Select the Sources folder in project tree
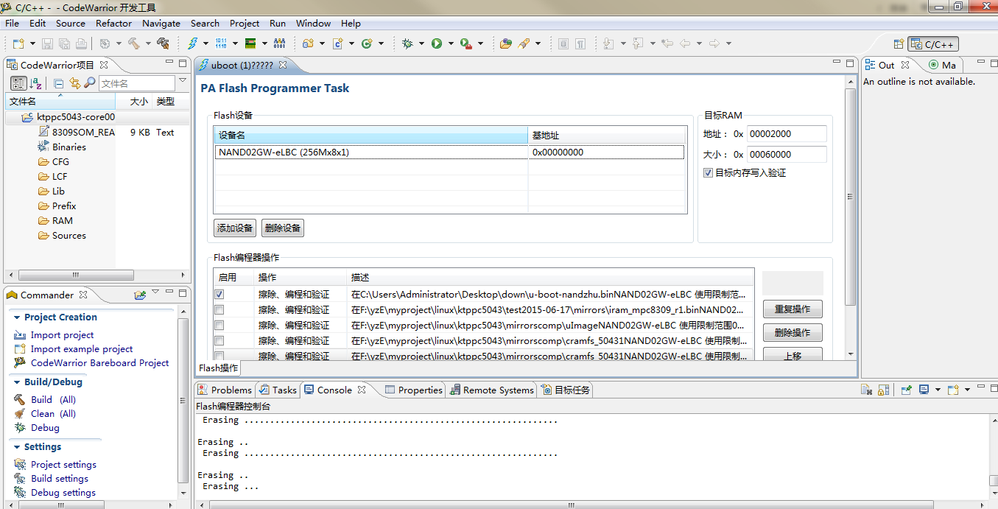Viewport: 998px width, 509px height. [x=68, y=236]
